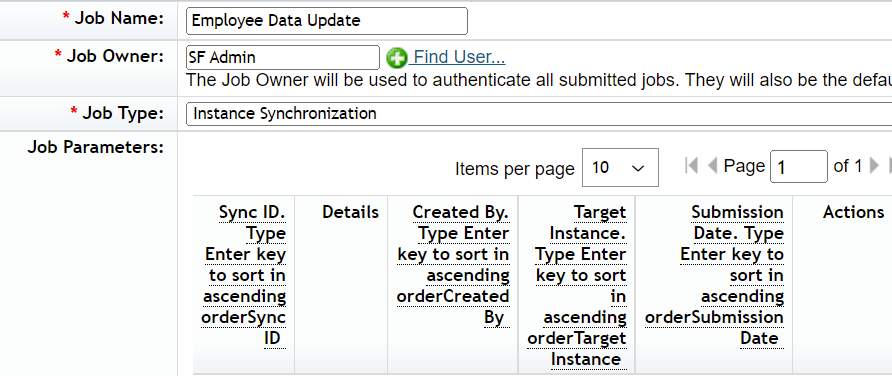Click the Items per page label
Screen dimensions: 892x376
[515, 169]
